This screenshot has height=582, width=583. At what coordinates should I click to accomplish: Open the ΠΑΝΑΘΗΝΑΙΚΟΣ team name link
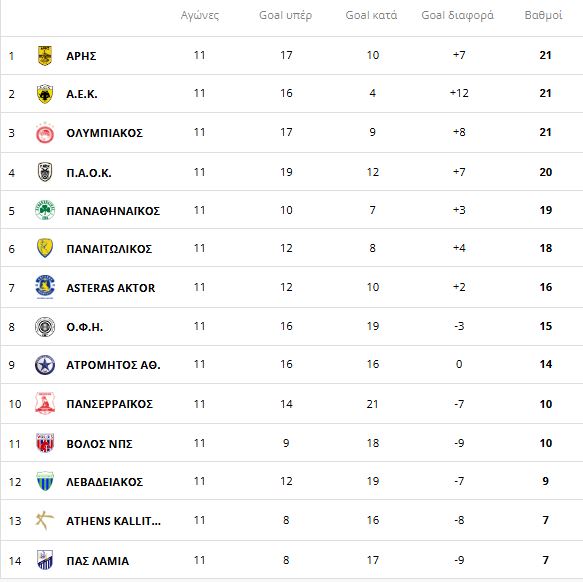(113, 211)
